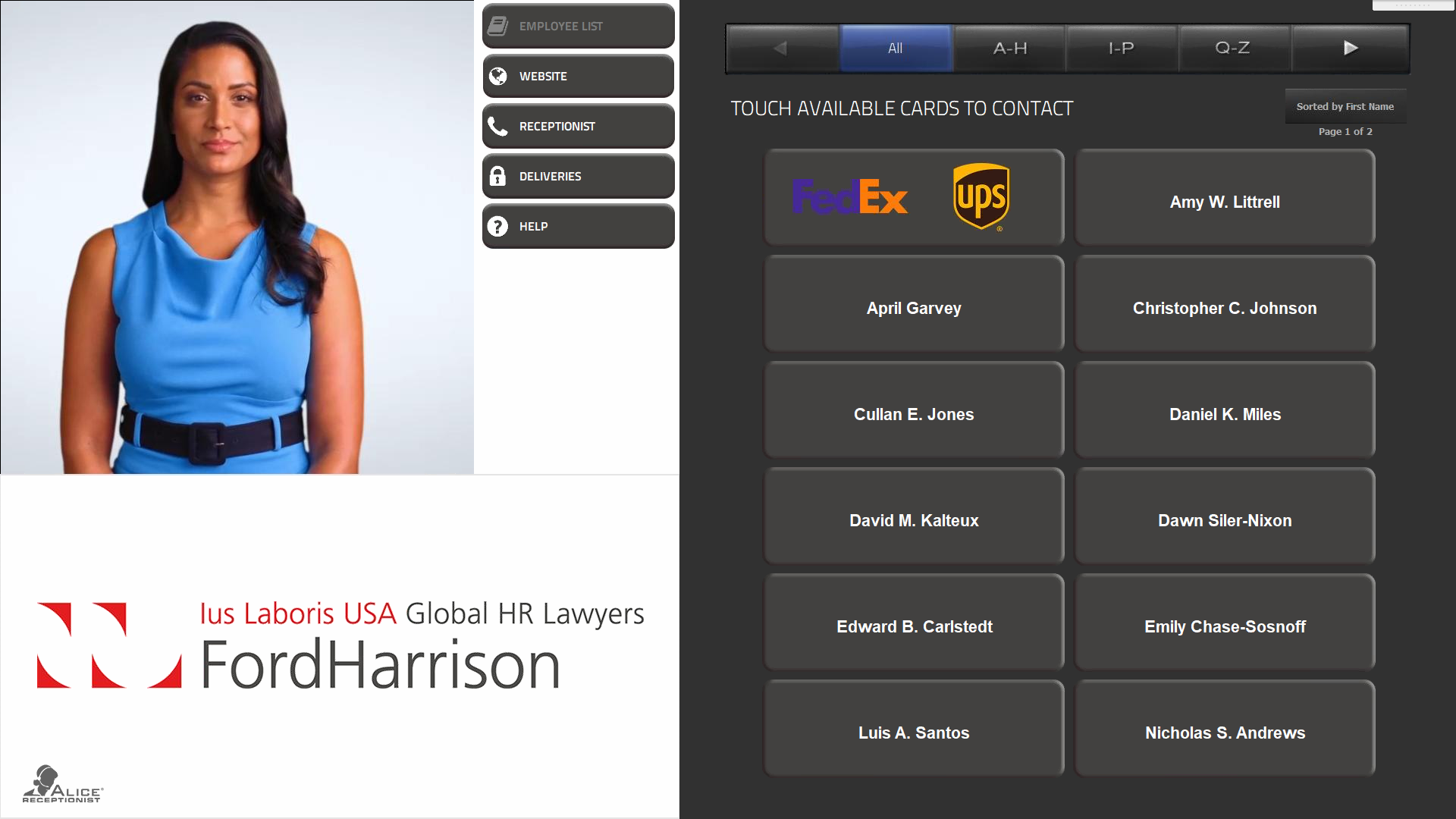Click the Receptionist phone icon
The width and height of the screenshot is (1456, 819).
(x=497, y=126)
